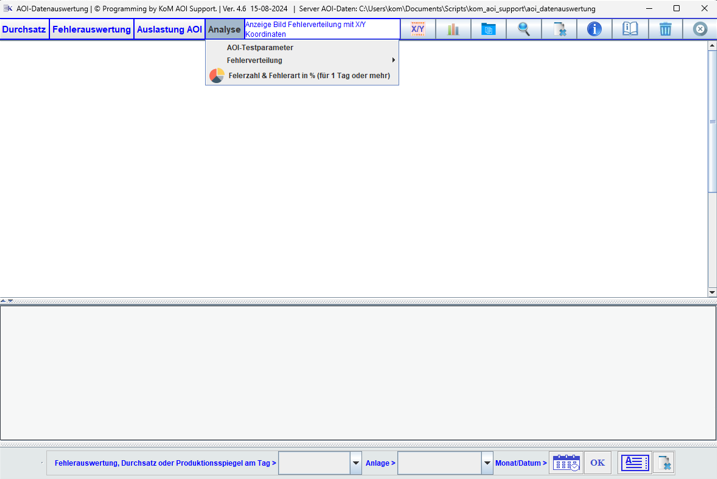The width and height of the screenshot is (717, 479).
Task: Select AOI-Testparameter menu entry
Action: [x=302, y=48]
